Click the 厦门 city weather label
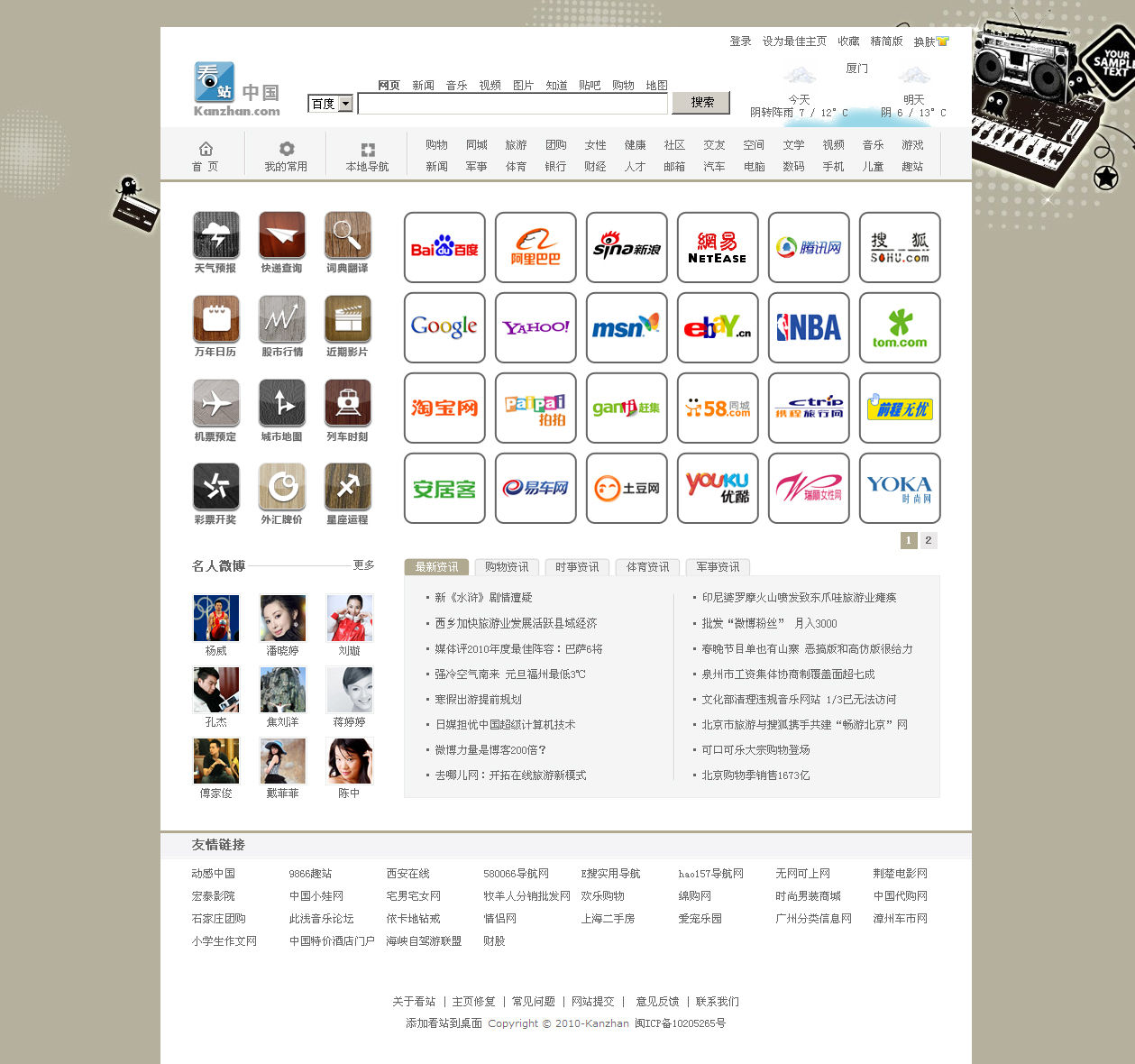Image resolution: width=1135 pixels, height=1064 pixels. (856, 69)
